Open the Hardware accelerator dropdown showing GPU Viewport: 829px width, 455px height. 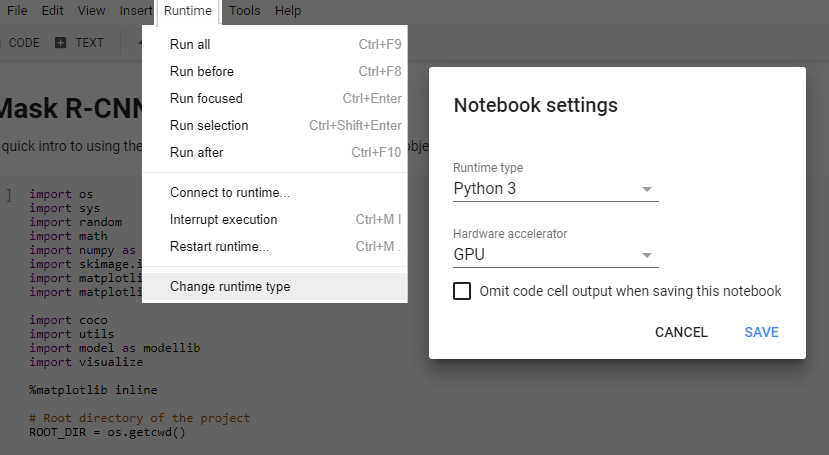pos(555,255)
